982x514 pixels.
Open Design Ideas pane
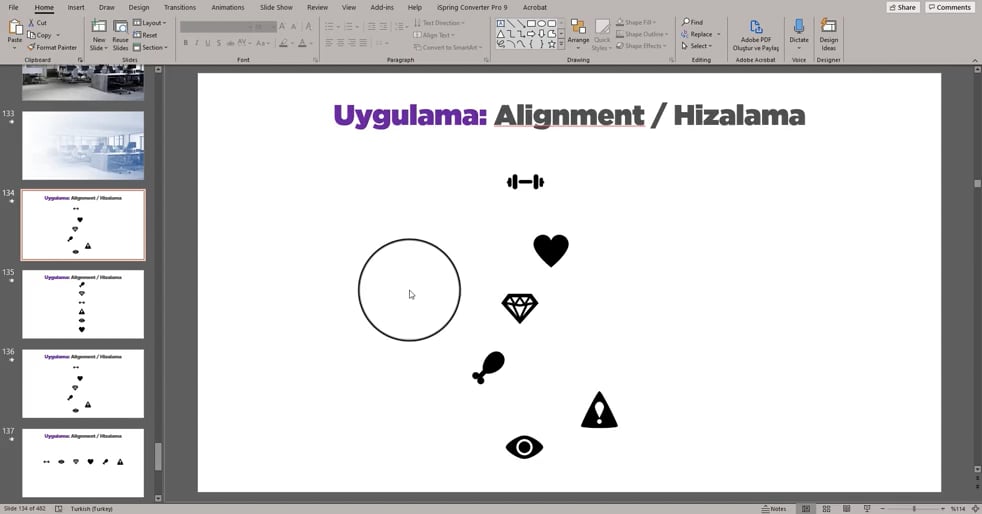pyautogui.click(x=829, y=35)
